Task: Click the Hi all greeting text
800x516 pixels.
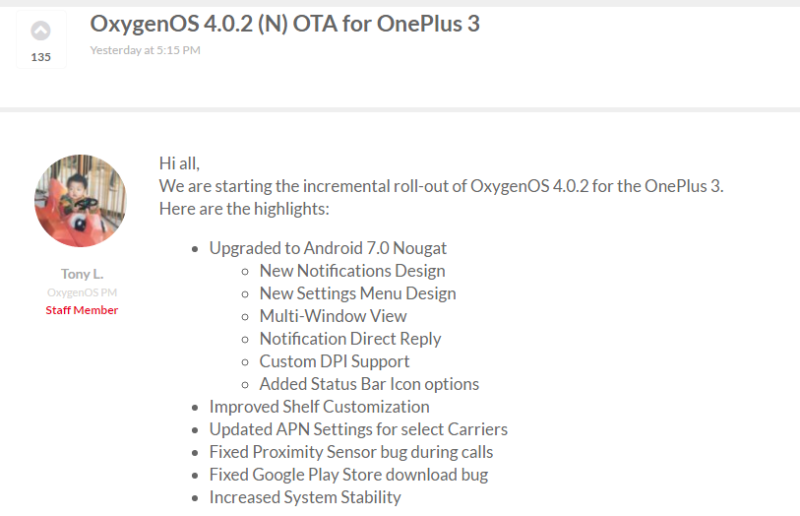Action: pyautogui.click(x=179, y=164)
